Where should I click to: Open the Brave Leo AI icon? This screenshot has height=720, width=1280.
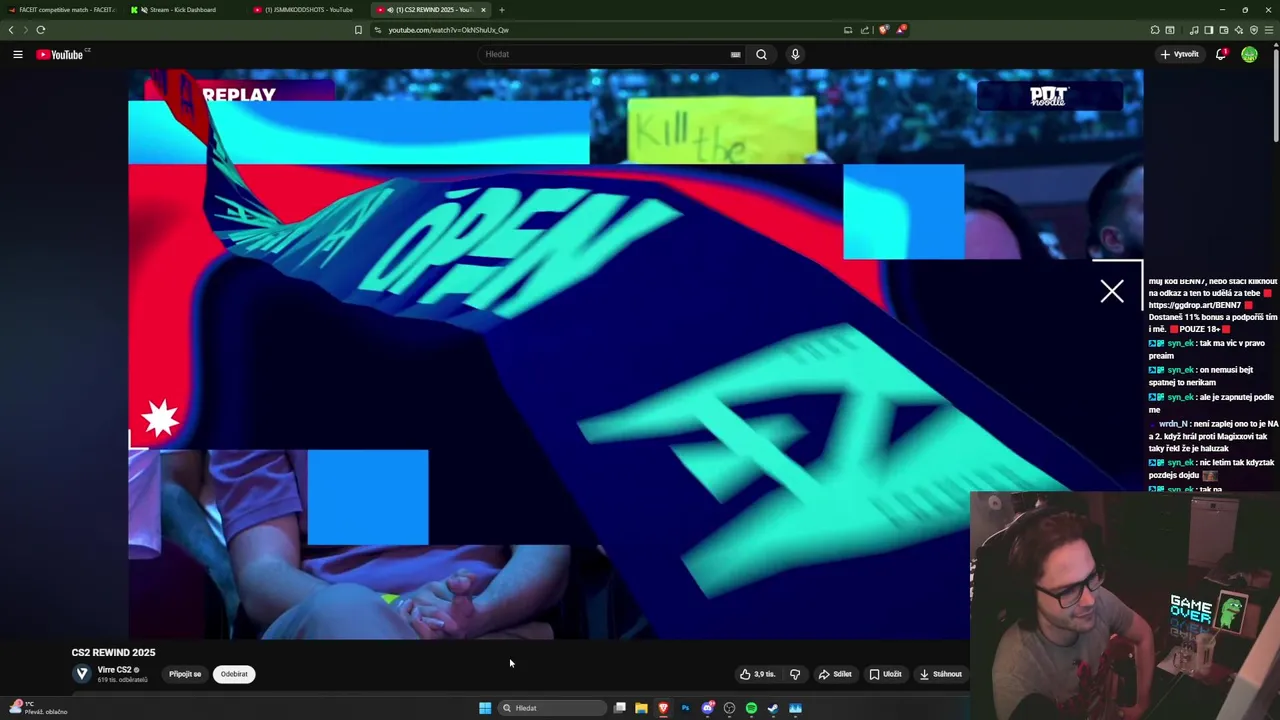[1238, 30]
